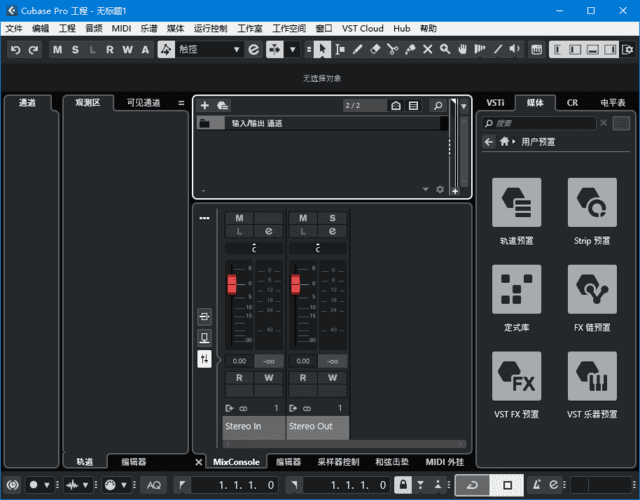Open audio record mode waveform dropdown

click(85, 485)
